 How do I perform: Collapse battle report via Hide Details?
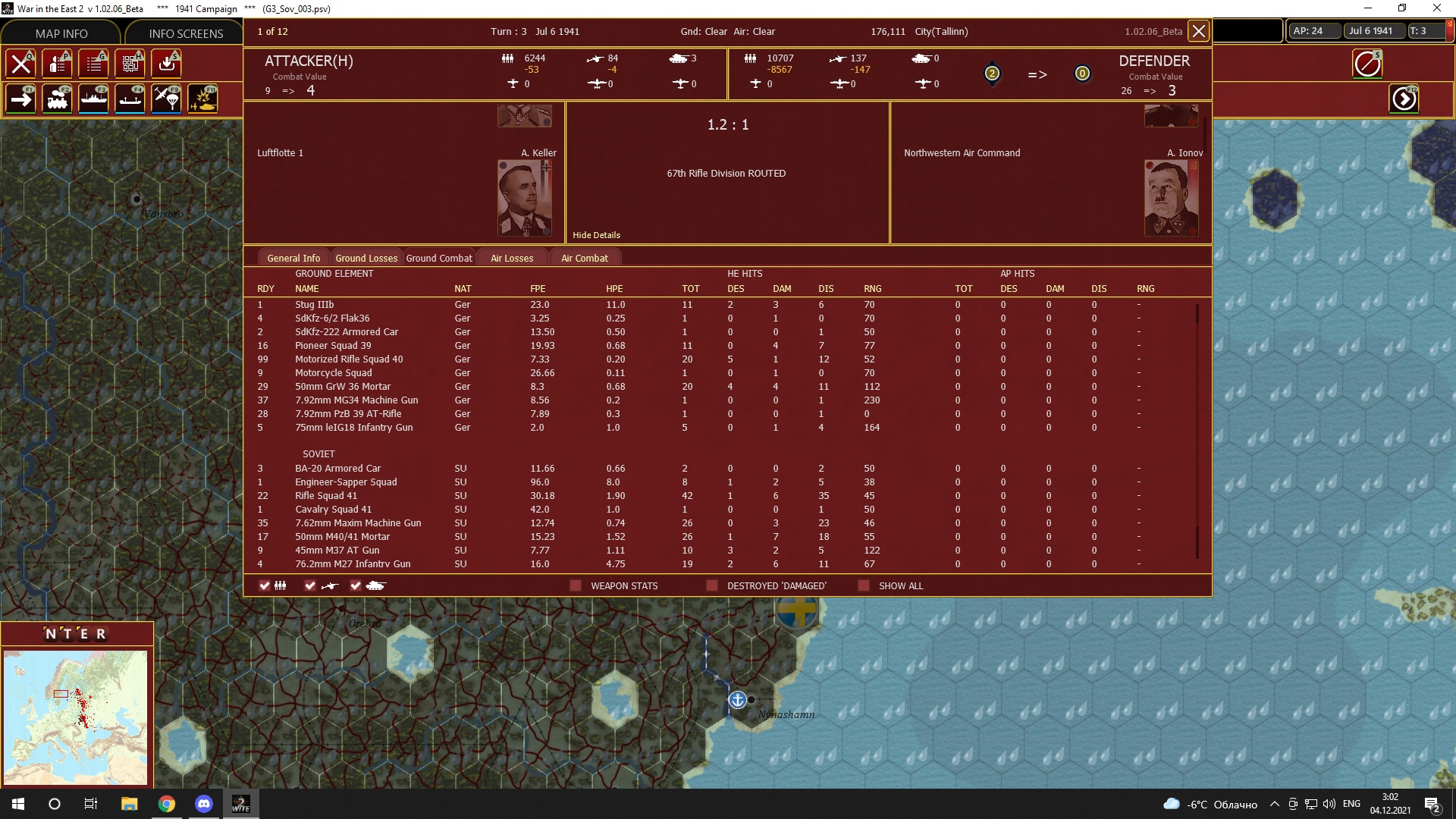596,235
